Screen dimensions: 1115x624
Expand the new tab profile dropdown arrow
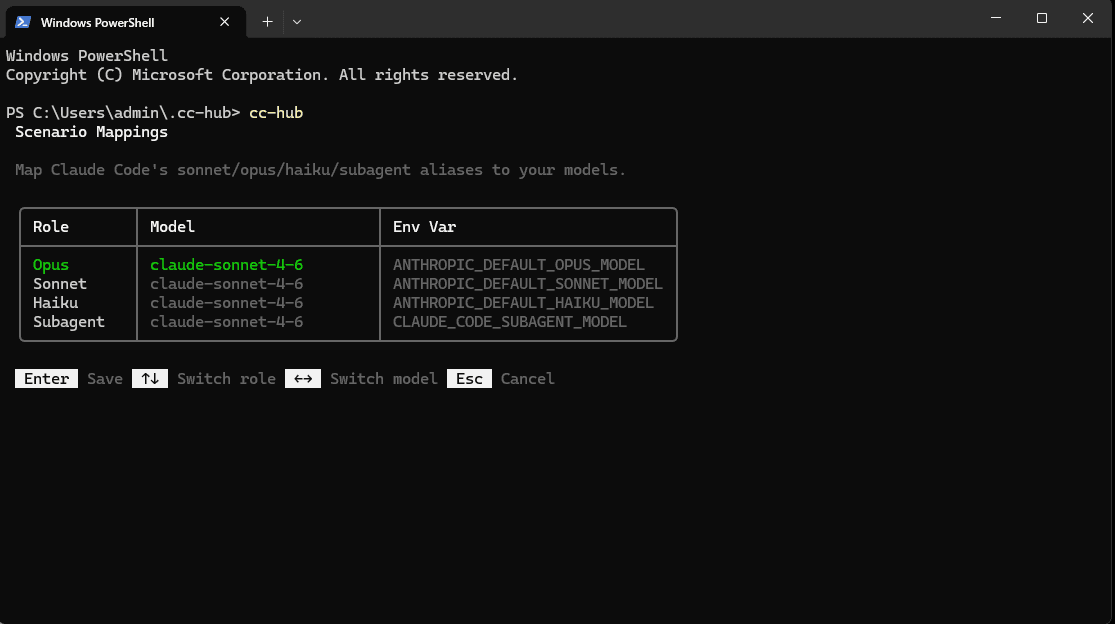(x=297, y=22)
